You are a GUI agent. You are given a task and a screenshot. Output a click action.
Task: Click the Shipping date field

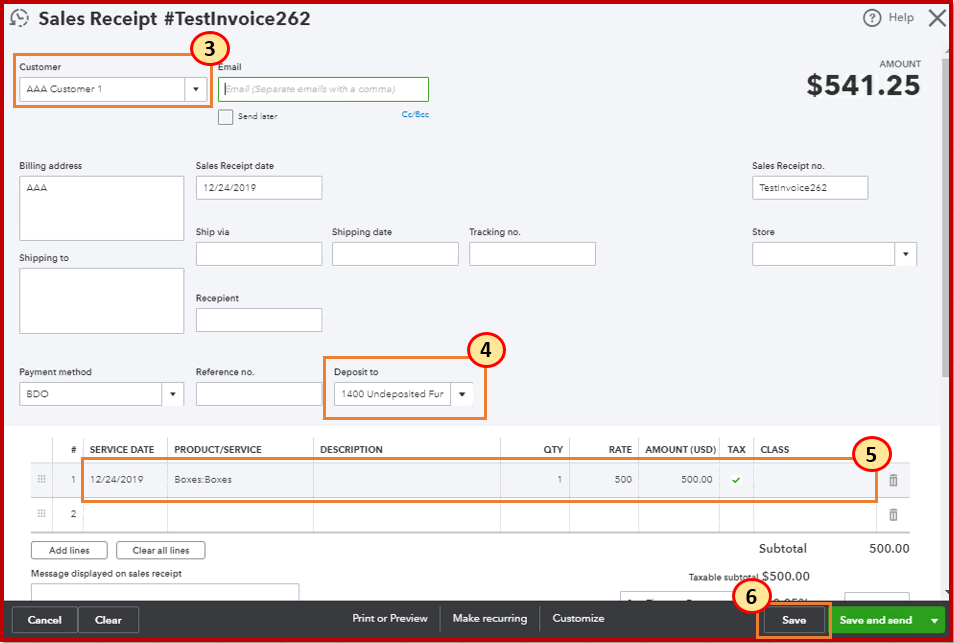click(x=395, y=254)
